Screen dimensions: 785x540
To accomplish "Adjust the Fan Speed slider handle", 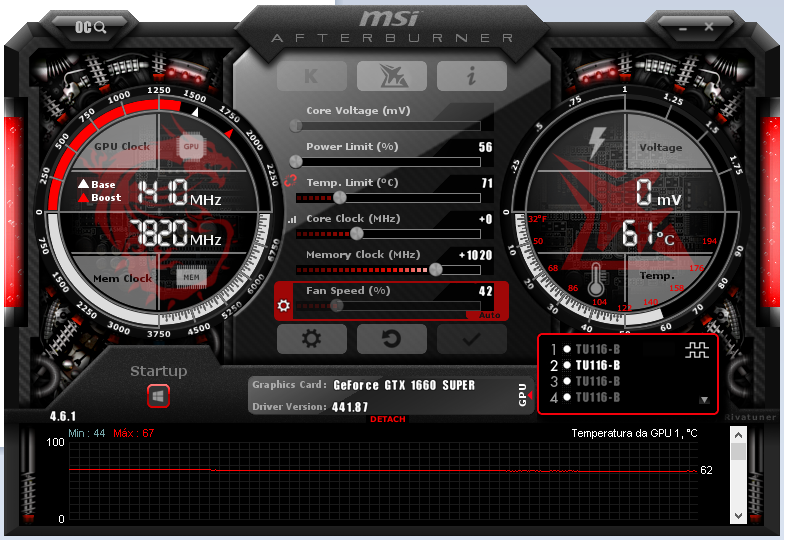I will point(336,306).
